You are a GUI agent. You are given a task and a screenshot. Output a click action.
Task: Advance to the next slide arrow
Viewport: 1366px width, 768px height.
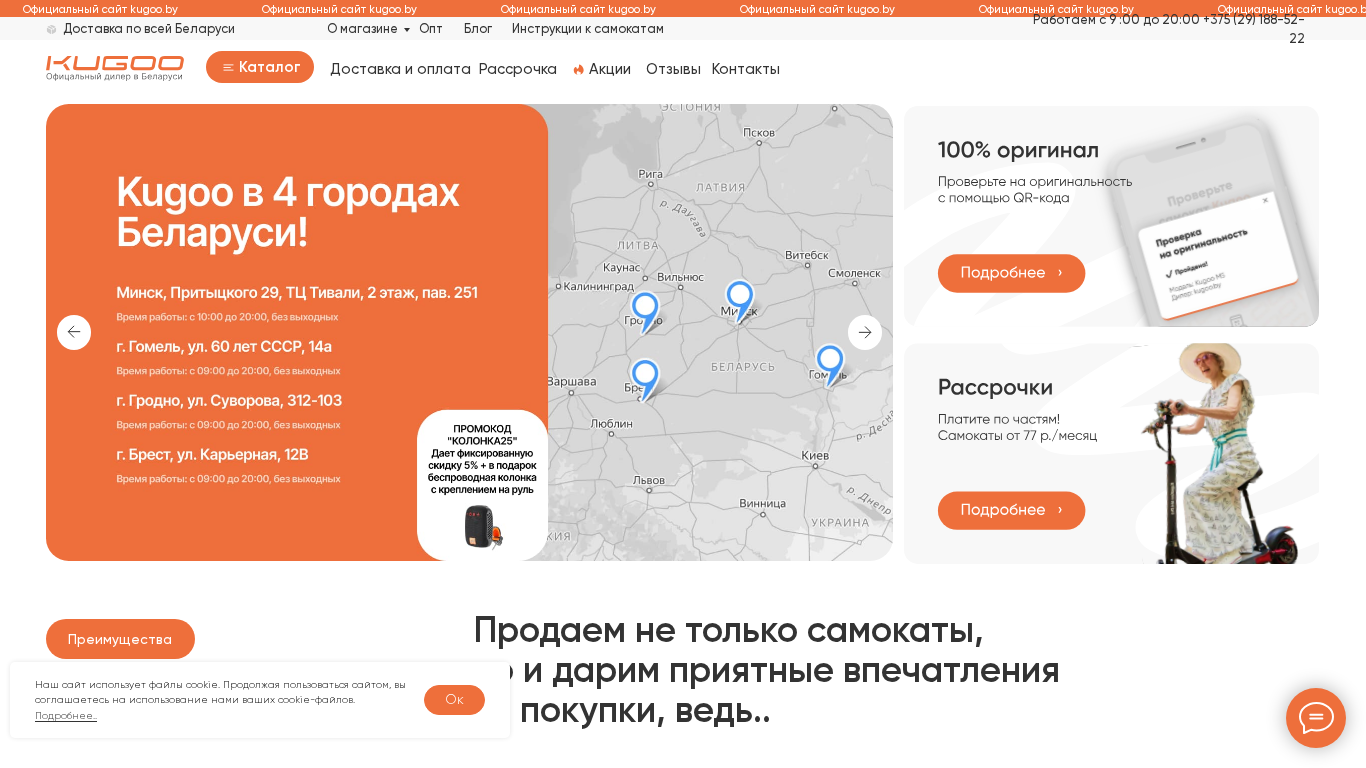[x=865, y=332]
